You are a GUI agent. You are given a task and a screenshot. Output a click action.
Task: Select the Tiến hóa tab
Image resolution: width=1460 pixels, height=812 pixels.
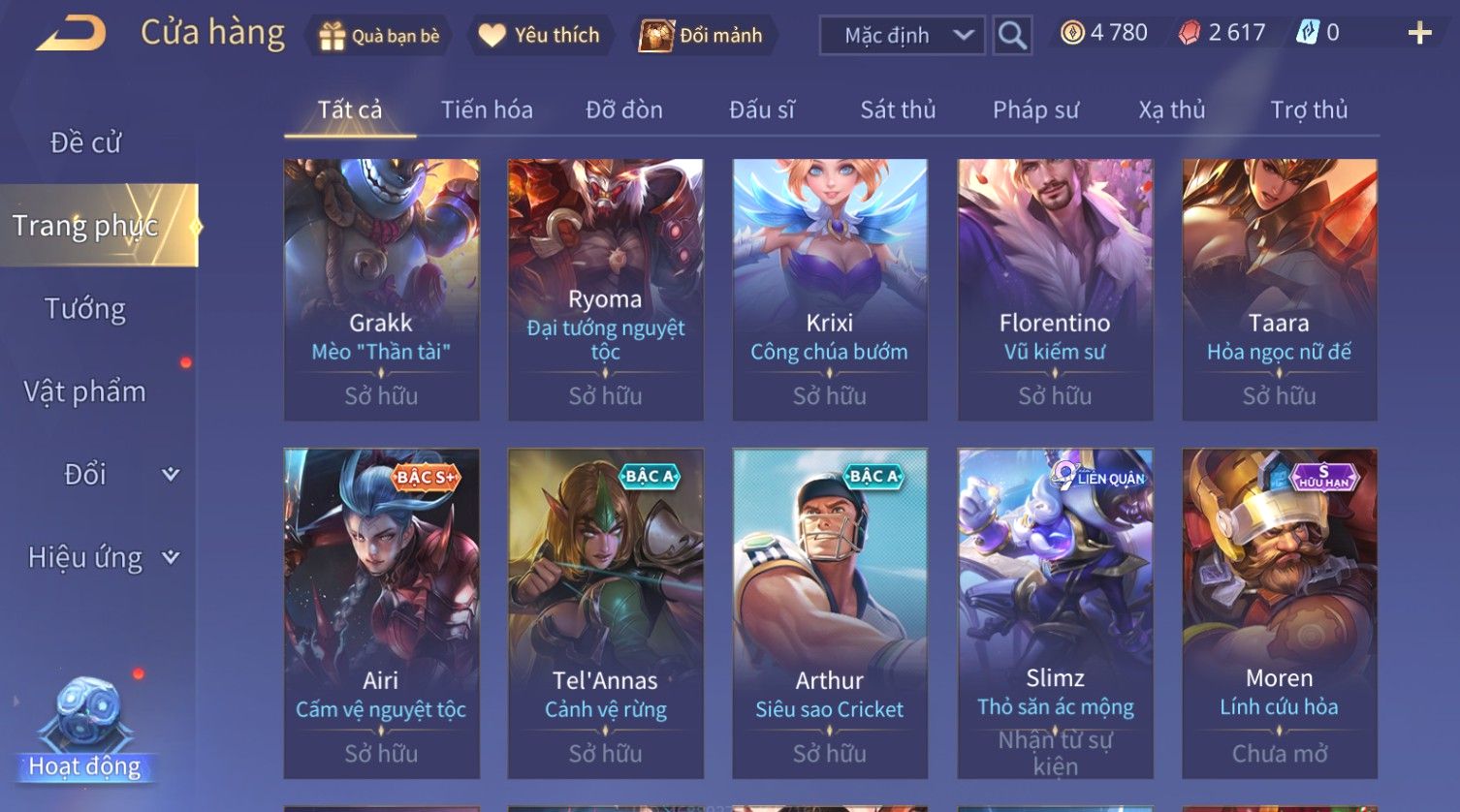pos(487,109)
